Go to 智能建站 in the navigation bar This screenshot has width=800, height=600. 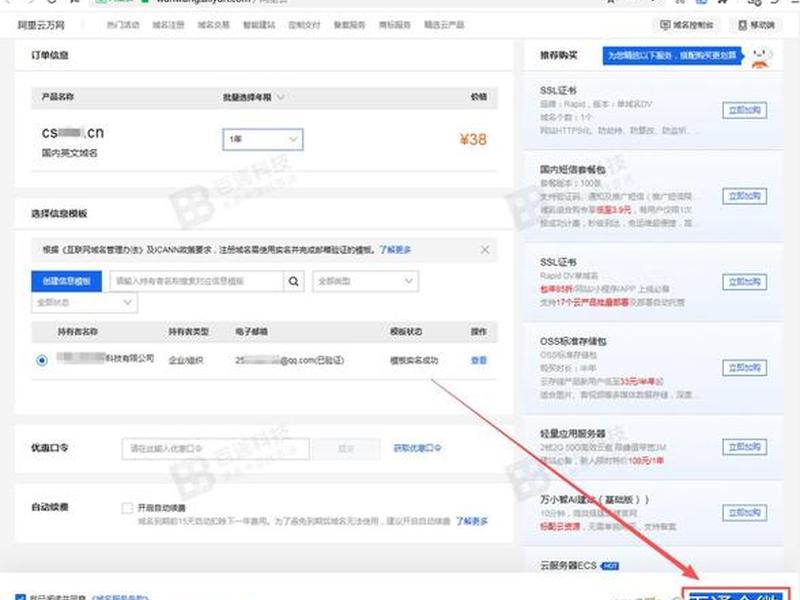[259, 24]
